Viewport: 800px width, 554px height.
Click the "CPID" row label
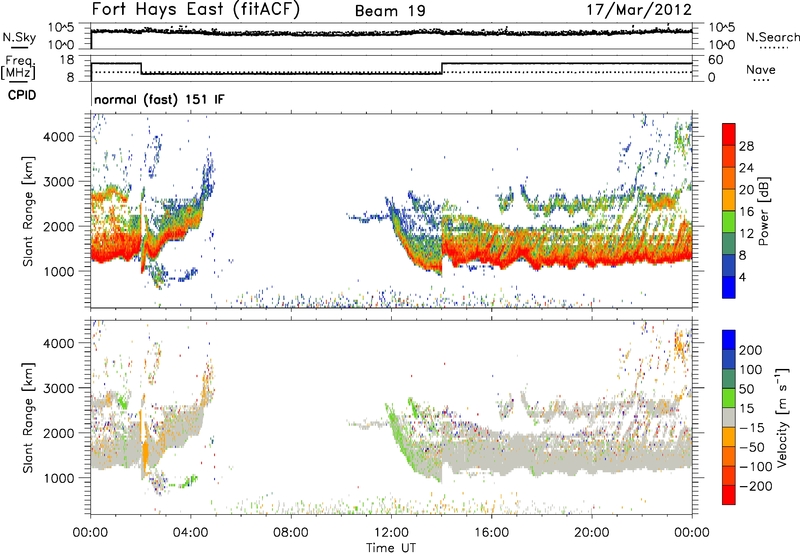(22, 95)
